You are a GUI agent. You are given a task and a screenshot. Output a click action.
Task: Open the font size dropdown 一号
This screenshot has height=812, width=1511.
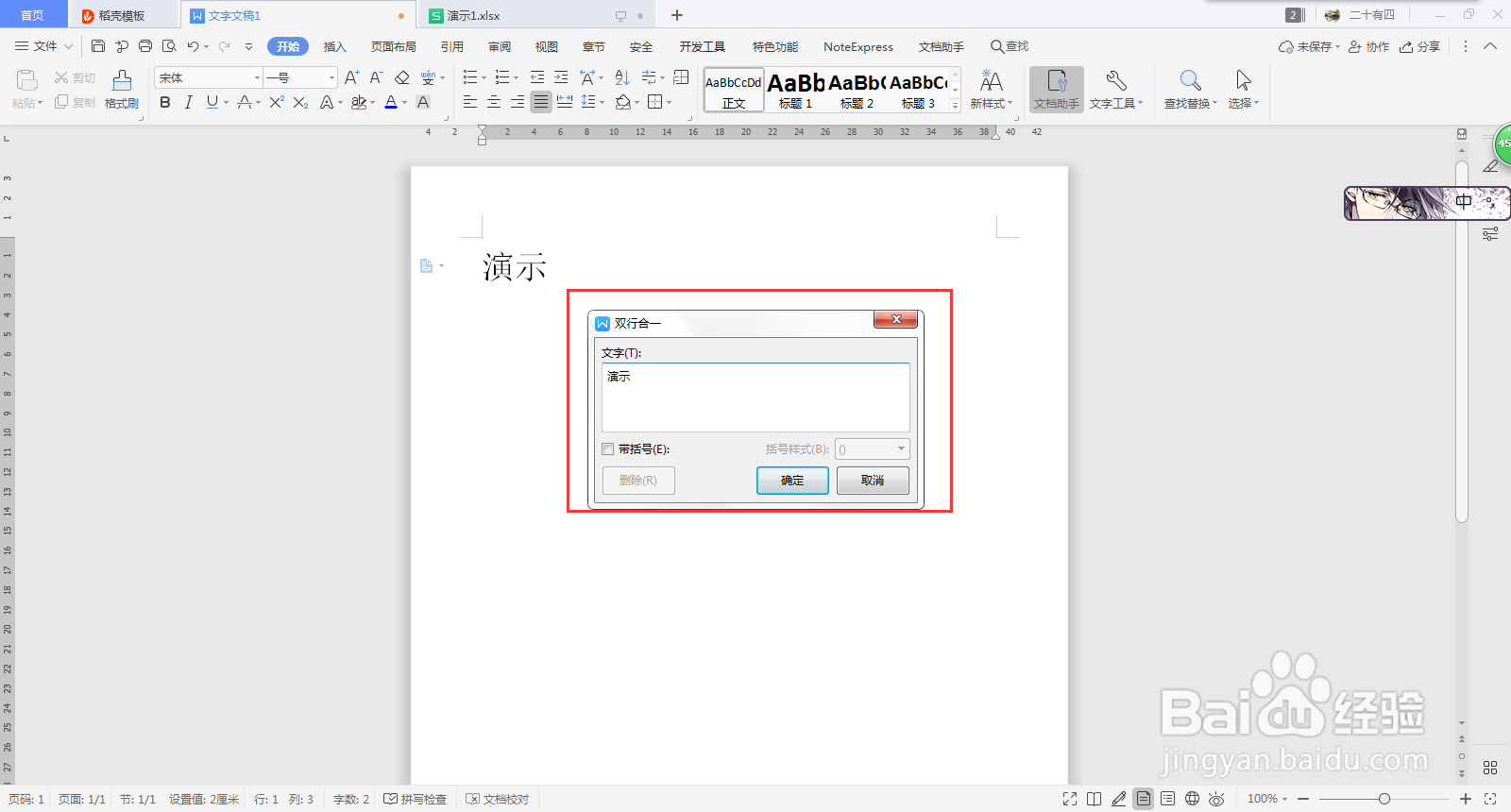coord(331,77)
